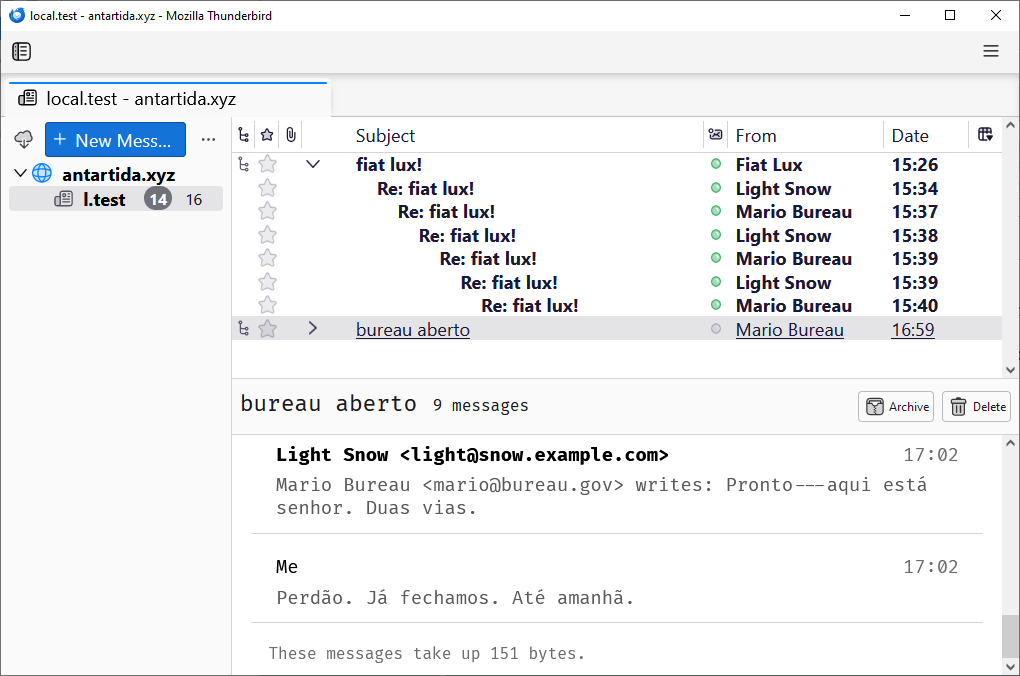The image size is (1020, 676).
Task: Sort by read status column header
Action: (715, 135)
